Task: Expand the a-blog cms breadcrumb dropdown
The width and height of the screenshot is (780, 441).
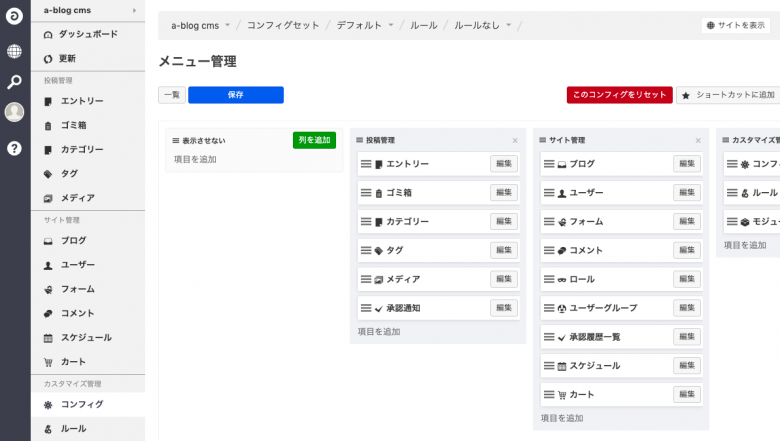Action: point(227,25)
